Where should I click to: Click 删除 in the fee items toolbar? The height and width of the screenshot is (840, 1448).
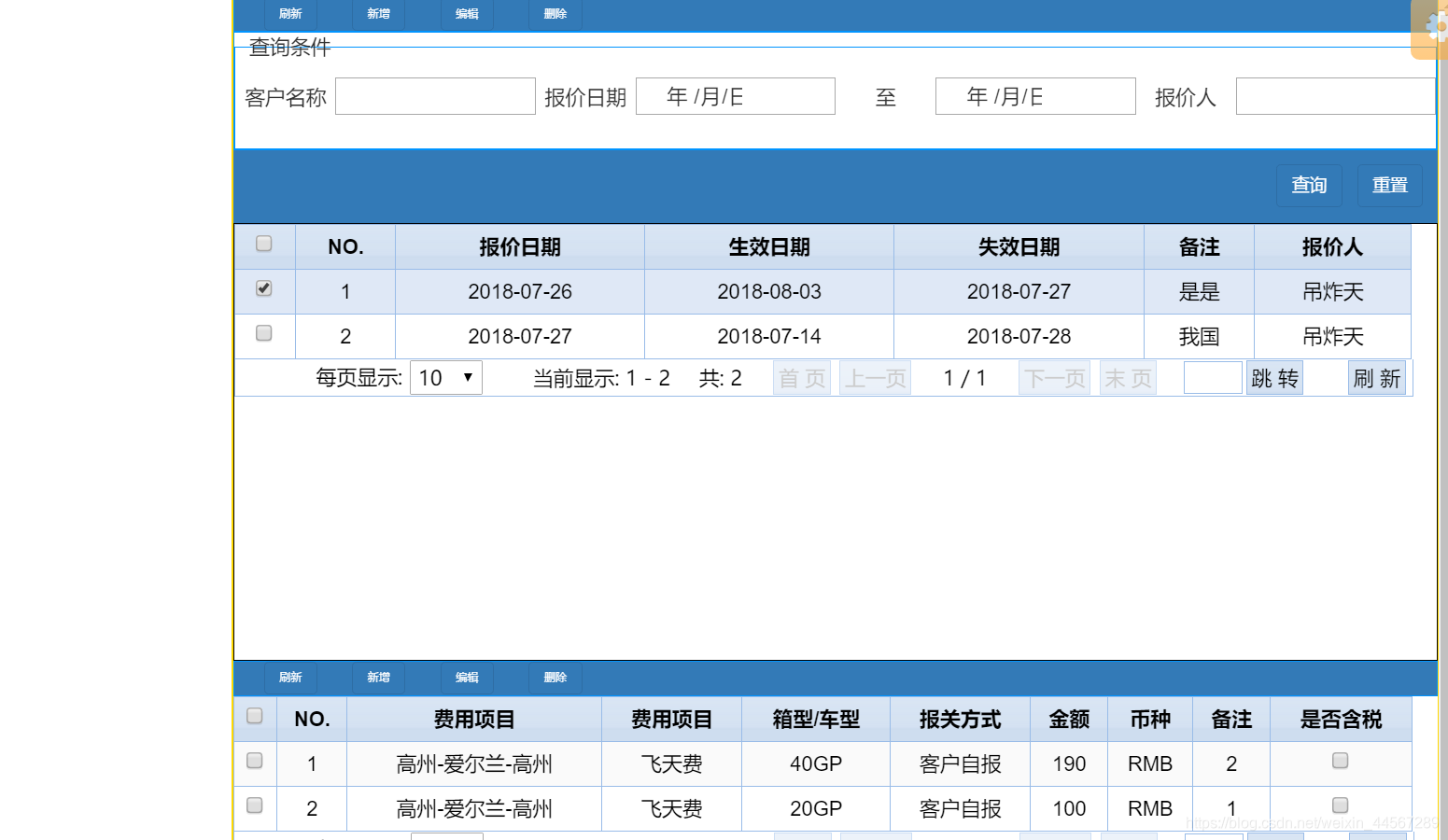click(x=555, y=678)
